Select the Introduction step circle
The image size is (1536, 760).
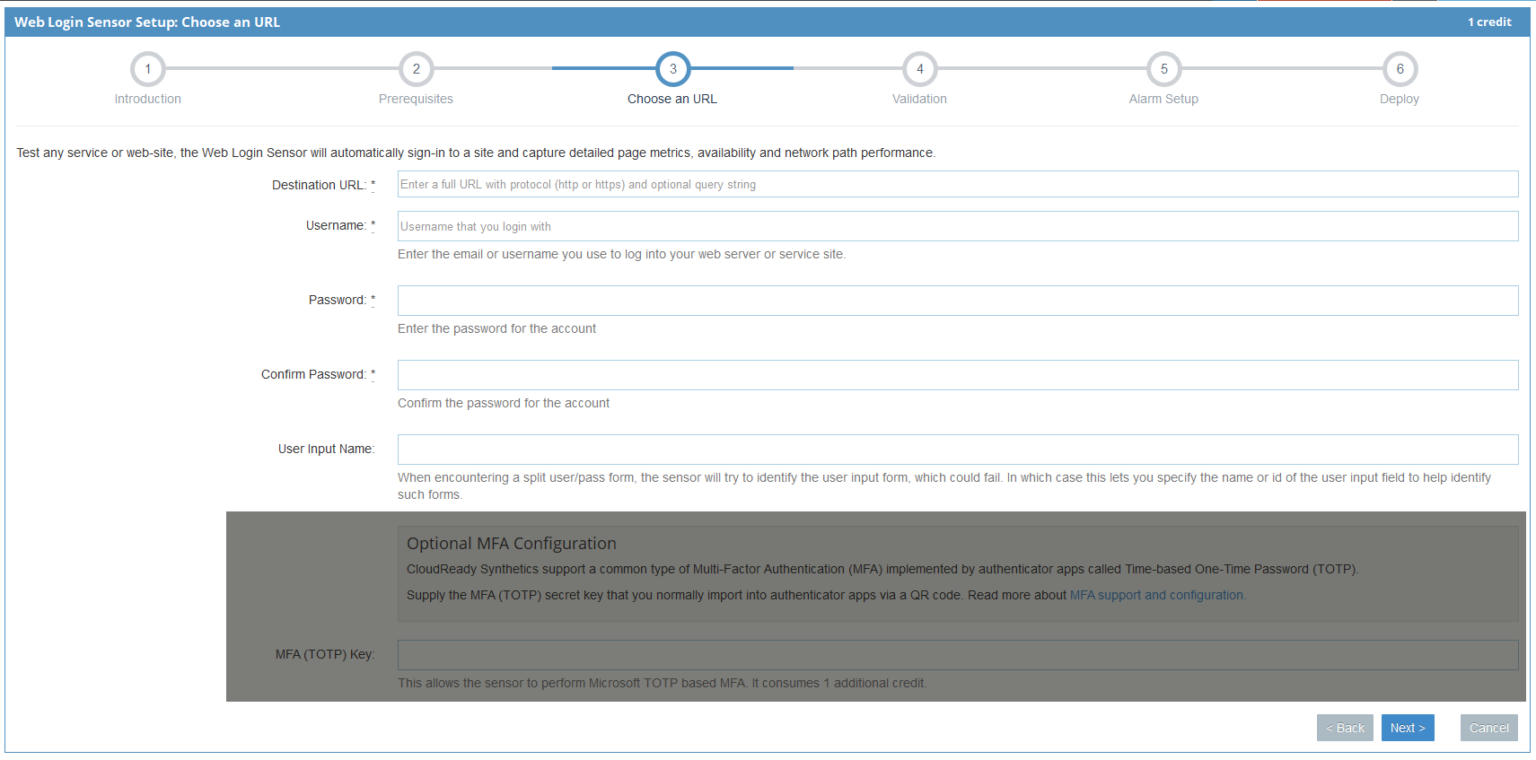point(147,69)
